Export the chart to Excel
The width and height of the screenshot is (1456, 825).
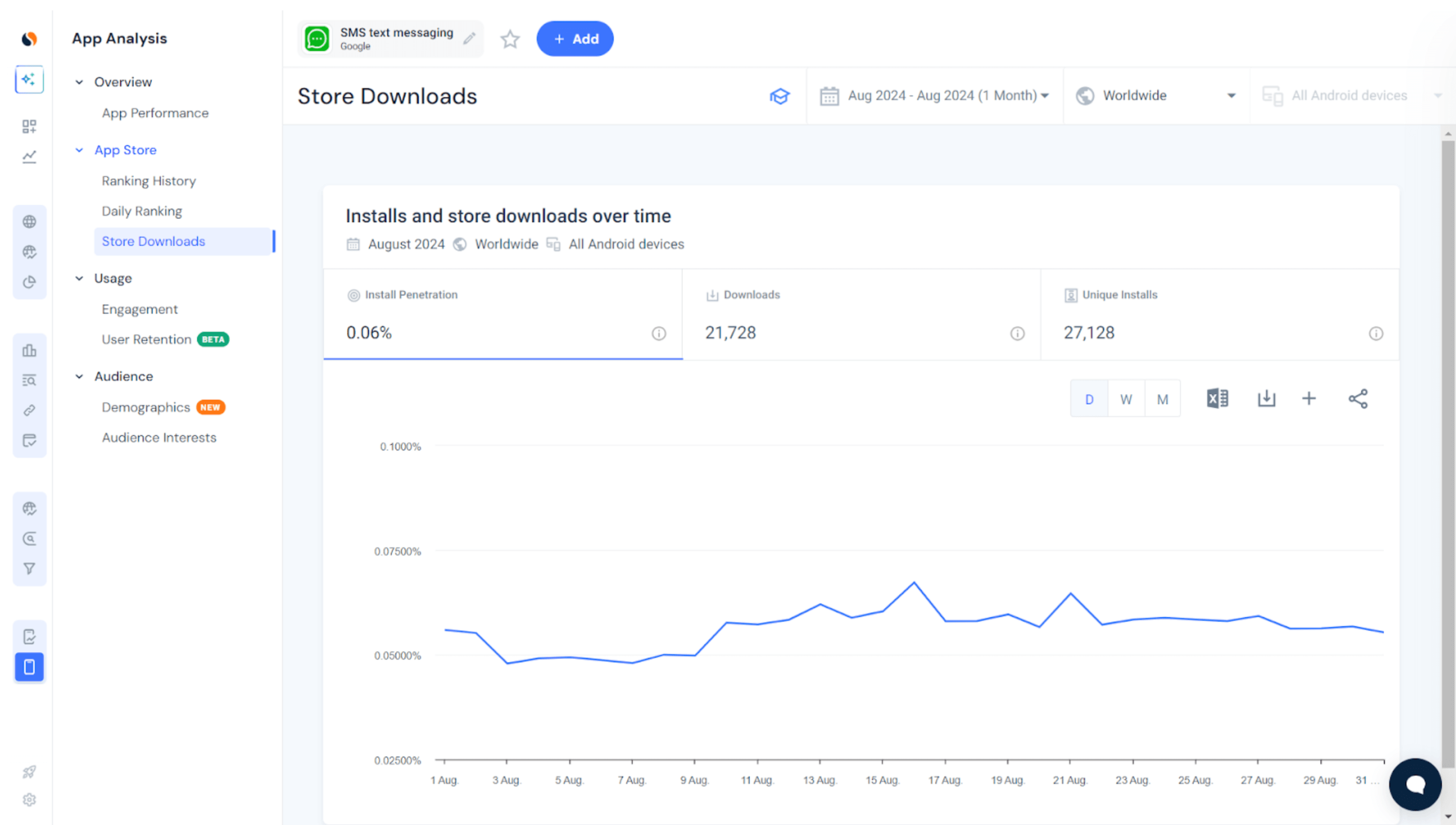1216,398
